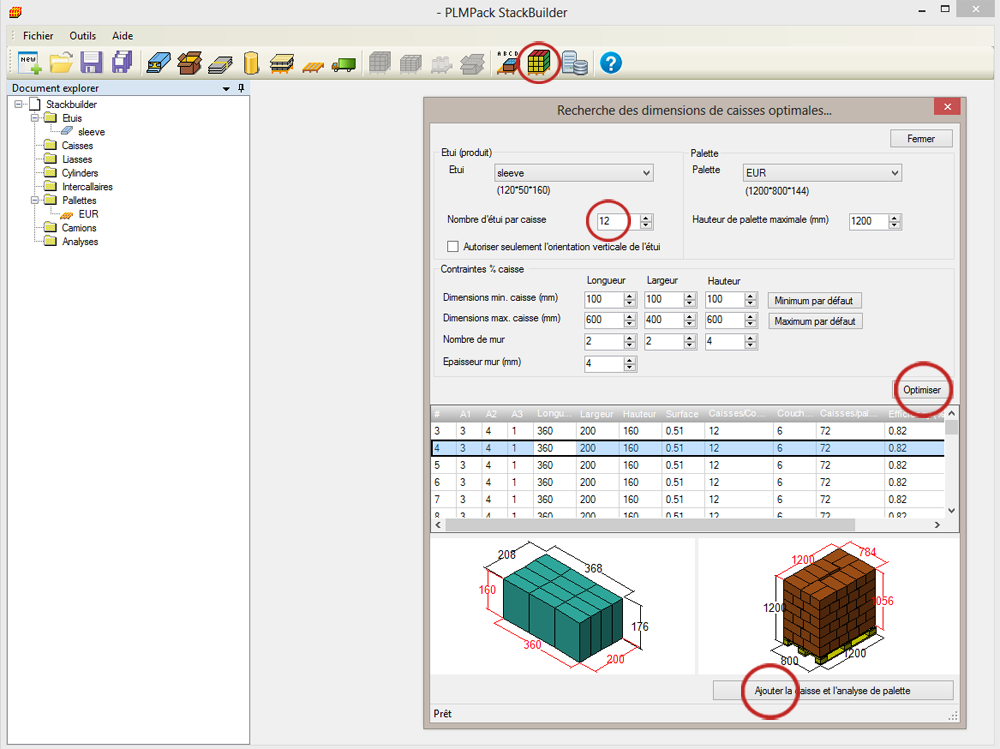Create a new document with the New icon
The height and width of the screenshot is (749, 1000).
click(29, 63)
